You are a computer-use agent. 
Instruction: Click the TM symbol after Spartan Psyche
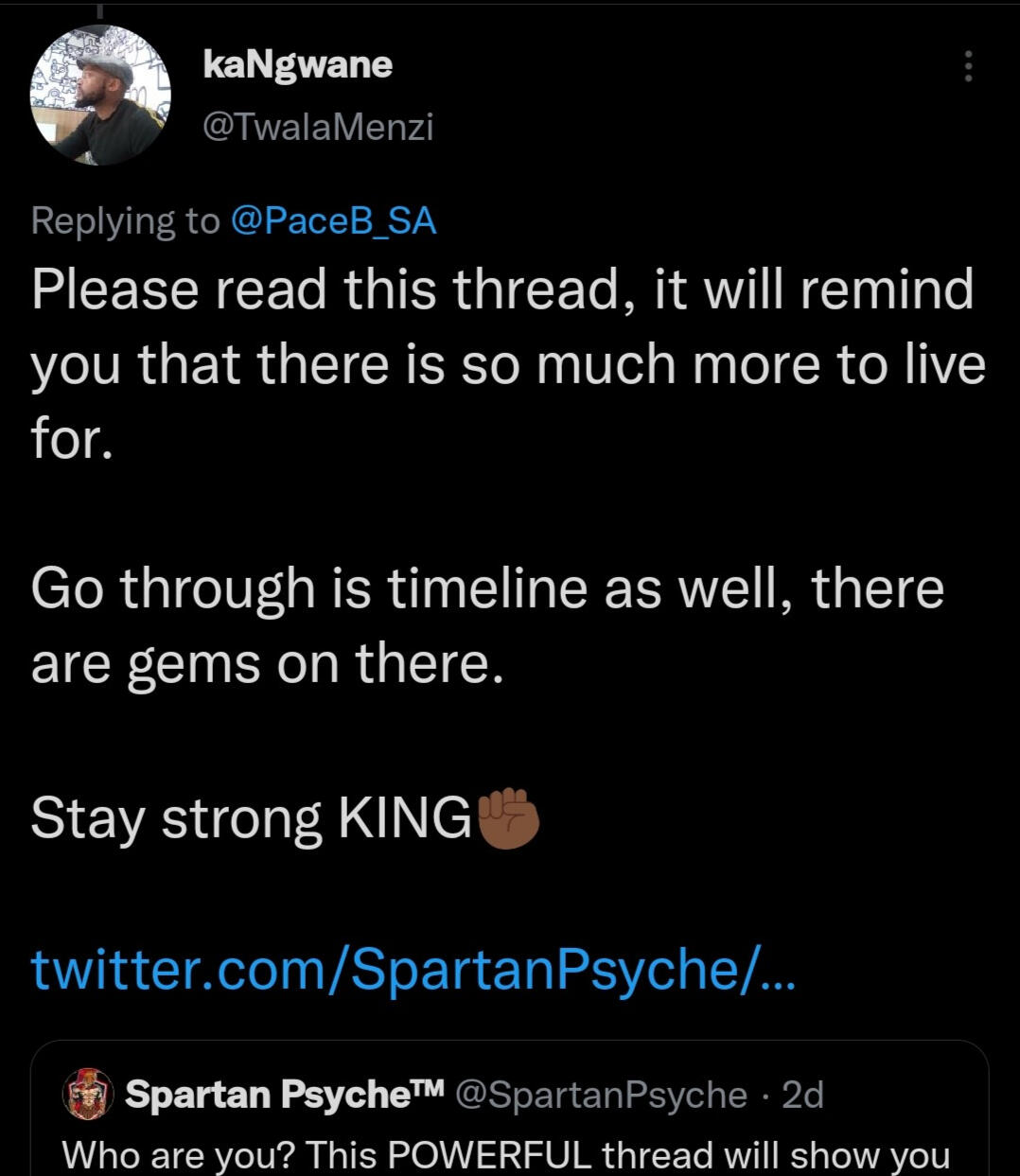(x=429, y=1088)
